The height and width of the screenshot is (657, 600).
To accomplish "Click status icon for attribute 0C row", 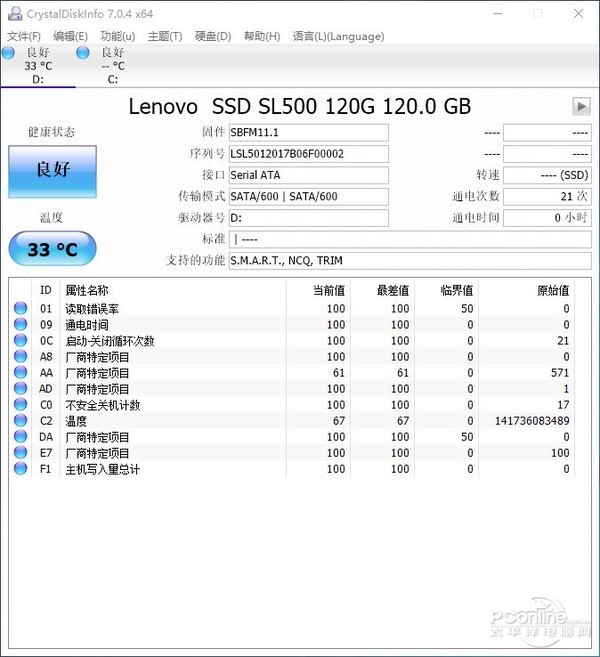I will pyautogui.click(x=21, y=340).
